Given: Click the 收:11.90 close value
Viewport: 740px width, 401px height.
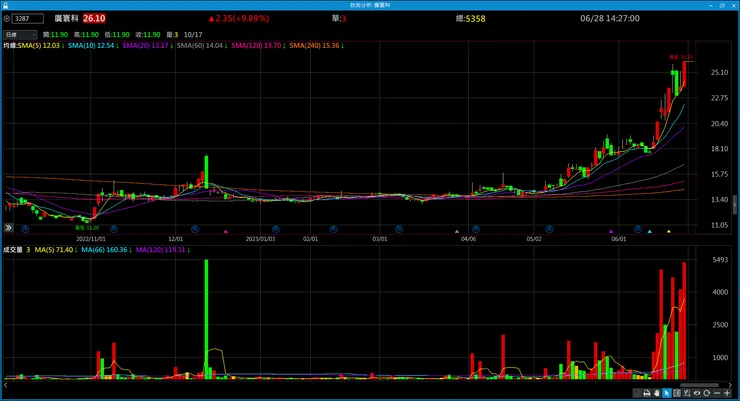Looking at the screenshot, I should (148, 35).
